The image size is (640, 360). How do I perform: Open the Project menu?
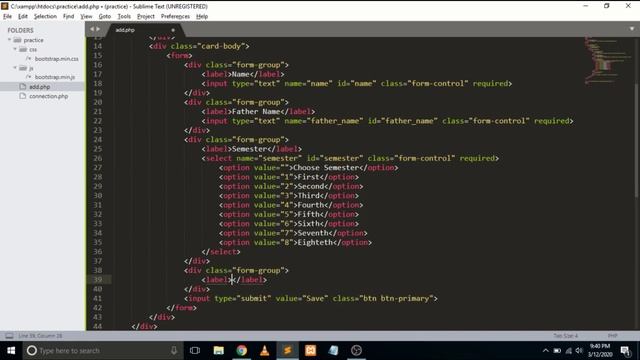click(146, 16)
